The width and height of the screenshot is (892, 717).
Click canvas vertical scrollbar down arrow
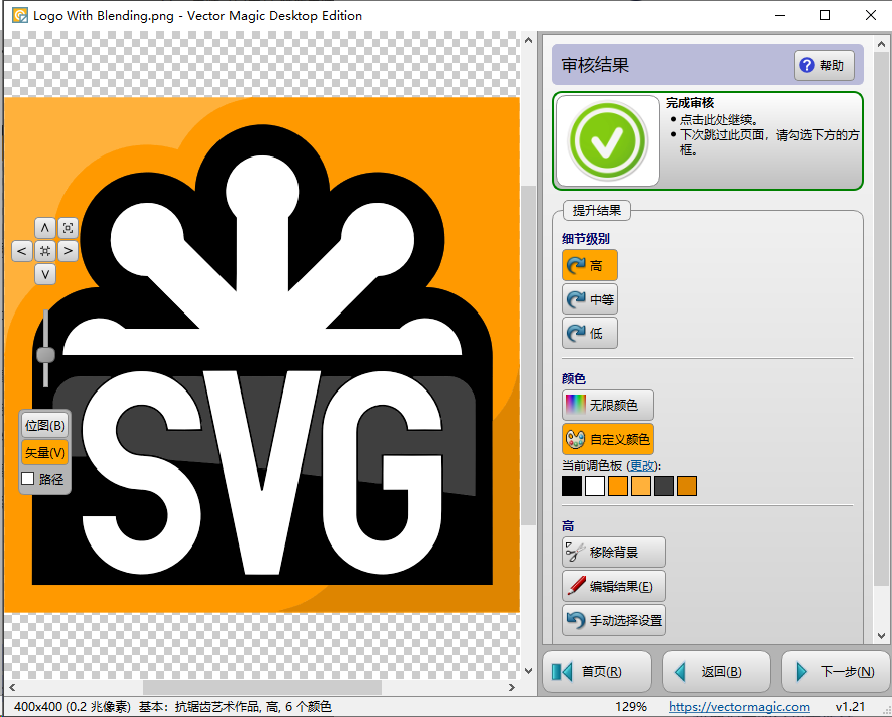coord(528,671)
